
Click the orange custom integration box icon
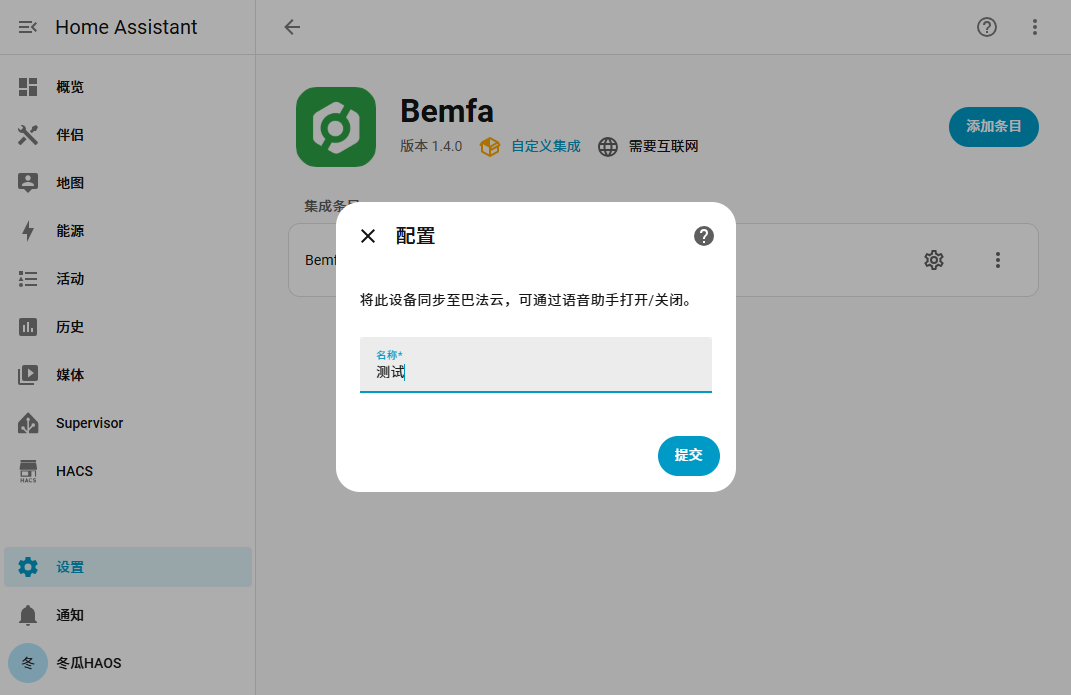point(490,146)
